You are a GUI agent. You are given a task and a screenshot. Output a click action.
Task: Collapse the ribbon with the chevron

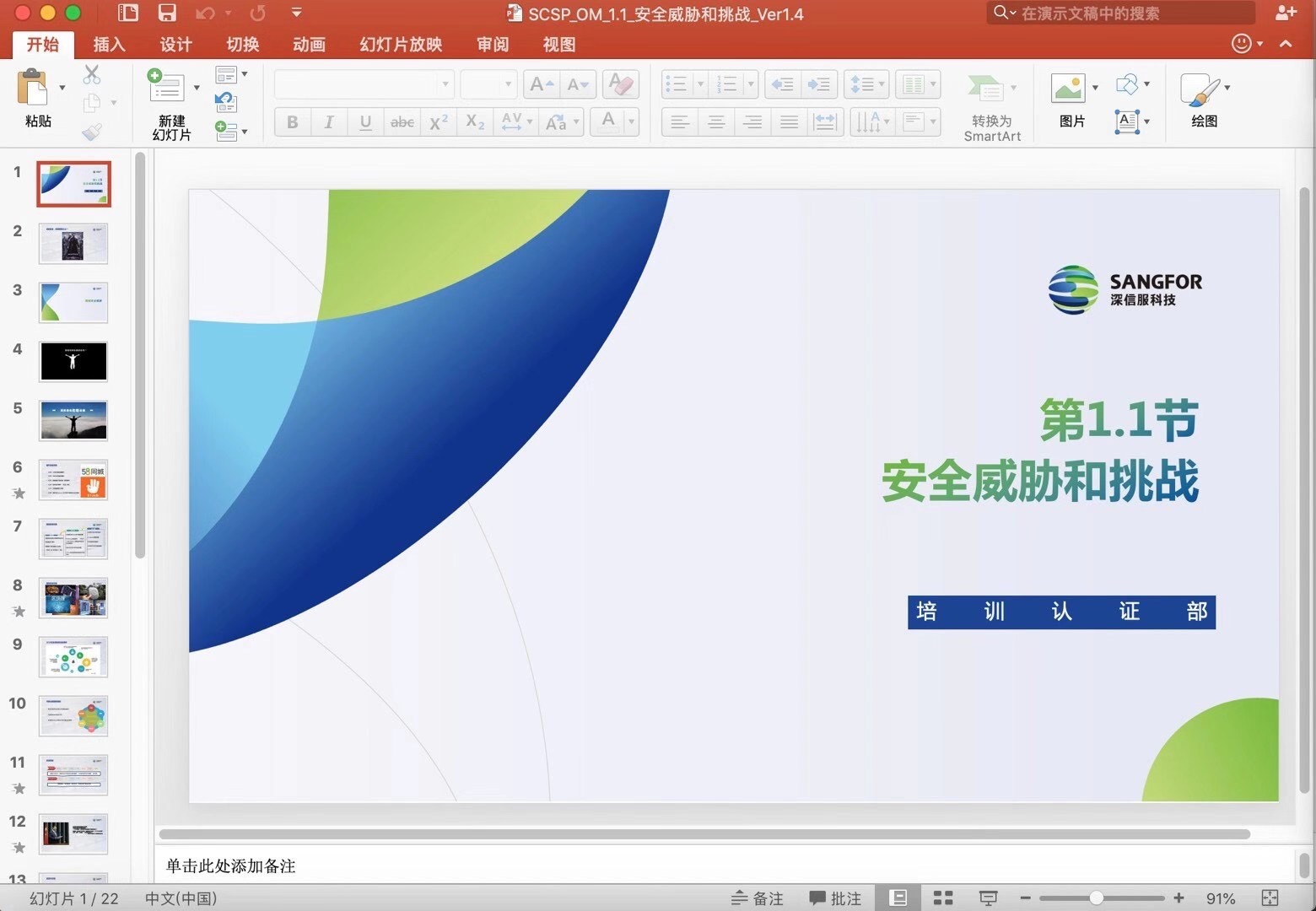1286,43
